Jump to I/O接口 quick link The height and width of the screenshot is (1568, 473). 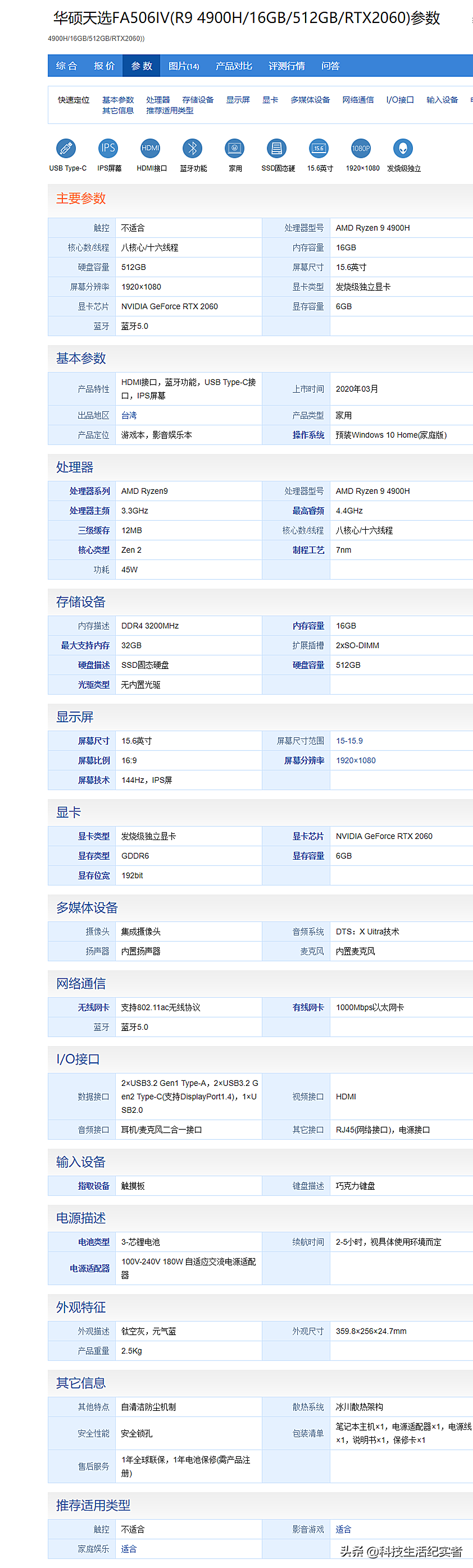click(x=400, y=100)
